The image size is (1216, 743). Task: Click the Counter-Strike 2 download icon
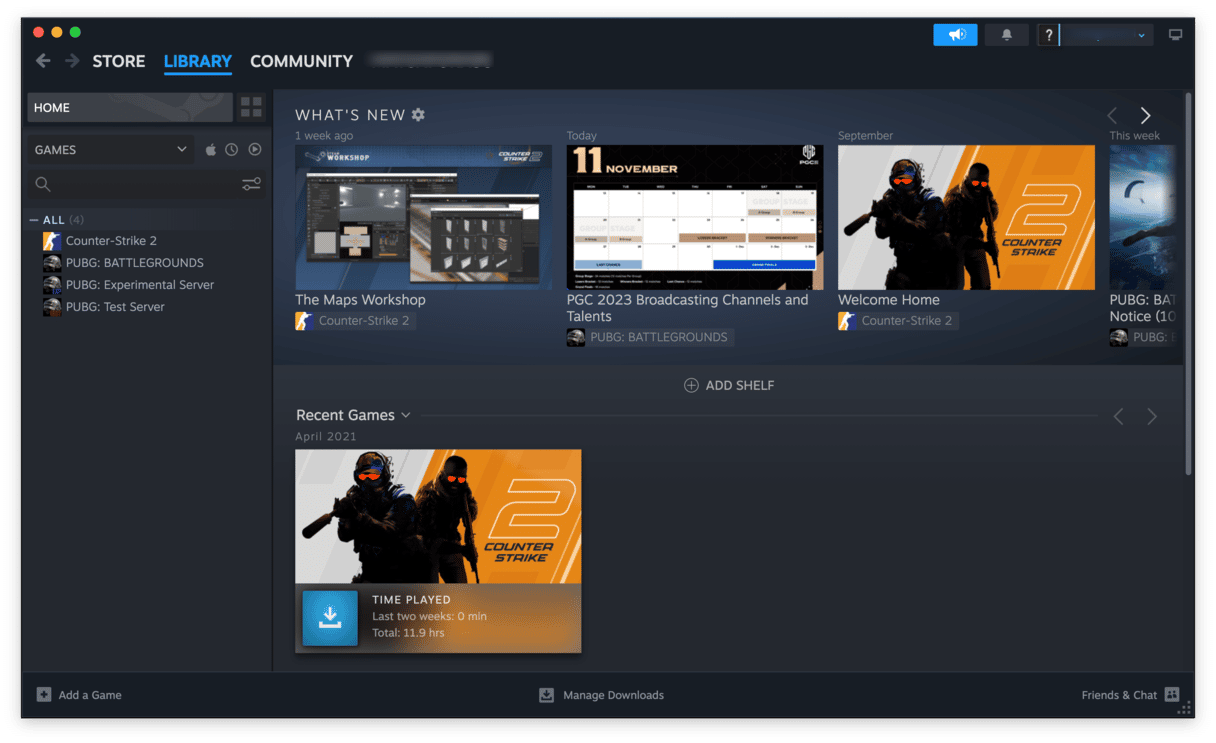pyautogui.click(x=329, y=618)
